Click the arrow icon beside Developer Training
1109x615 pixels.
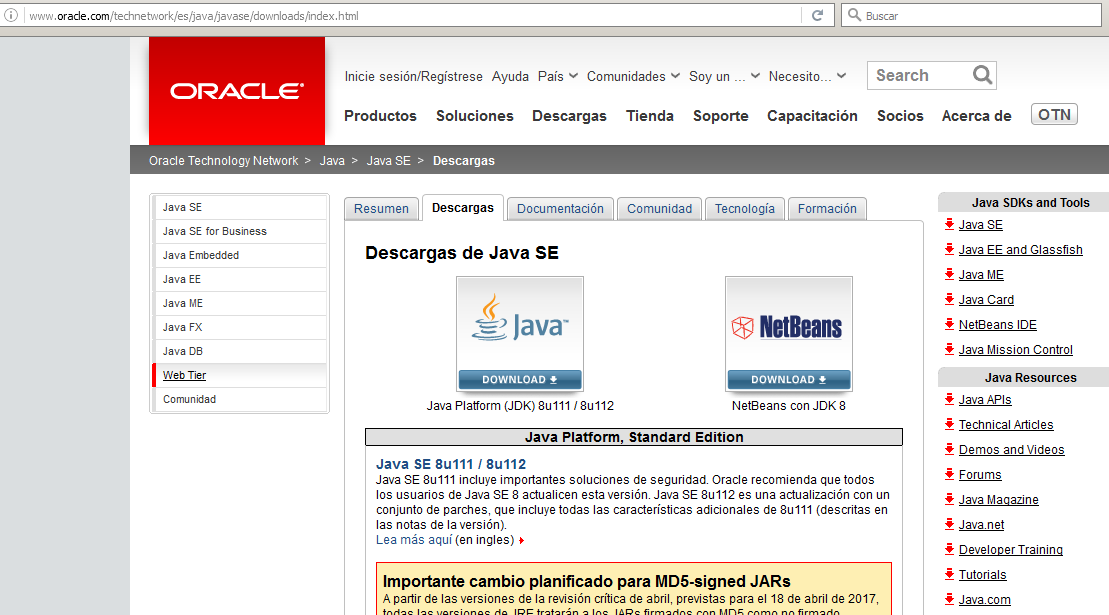[x=949, y=549]
